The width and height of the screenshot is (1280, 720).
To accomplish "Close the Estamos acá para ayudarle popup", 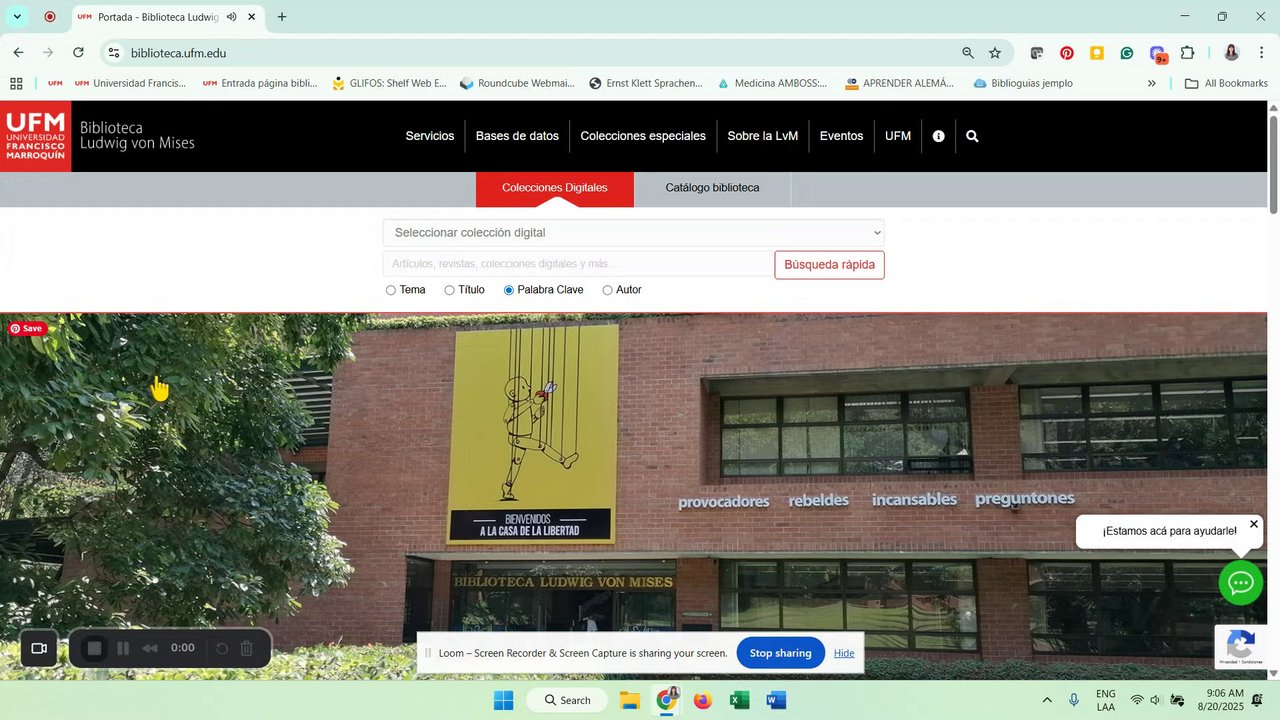I will [x=1254, y=524].
